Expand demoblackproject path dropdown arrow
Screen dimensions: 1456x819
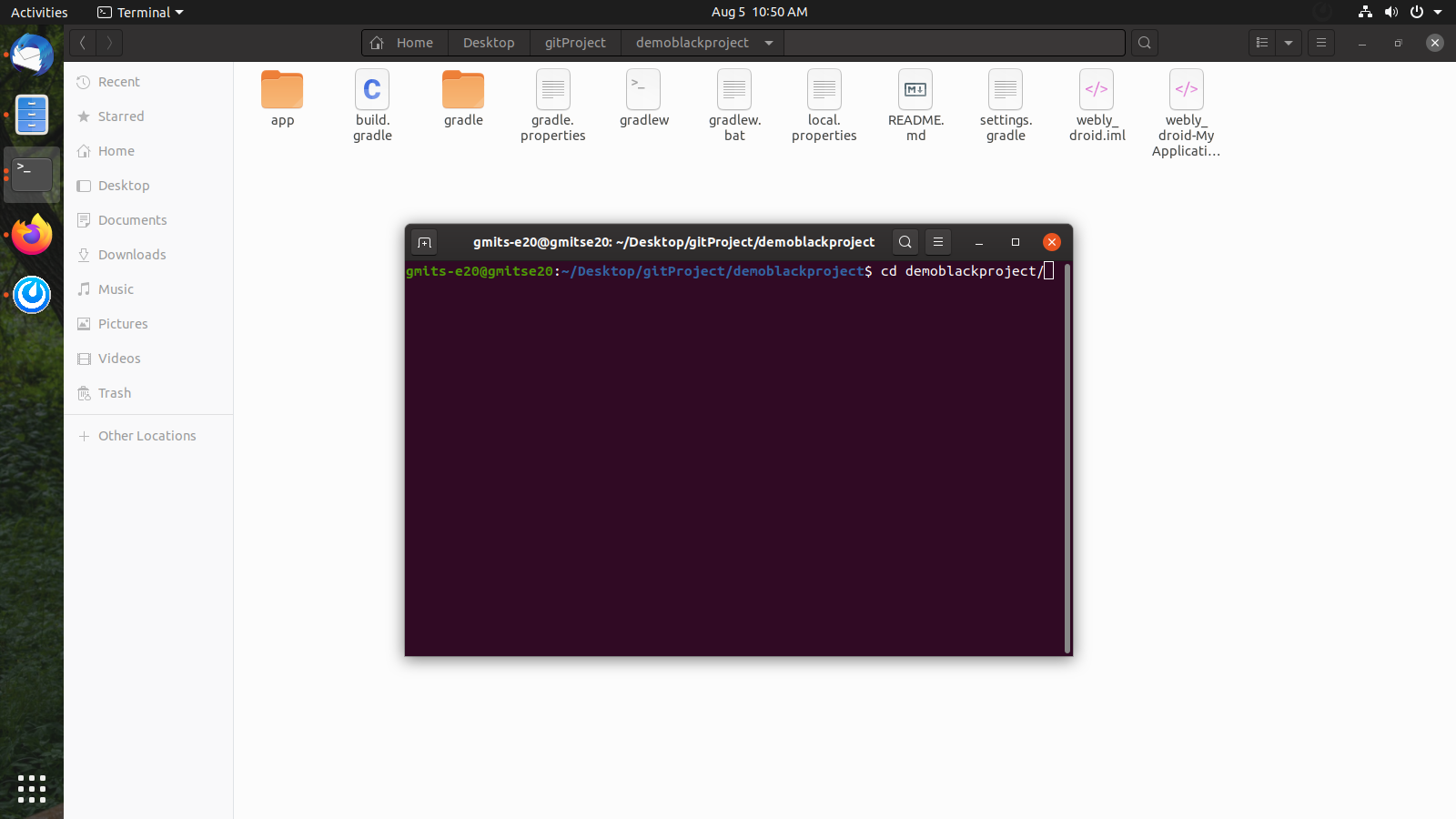pos(769,43)
